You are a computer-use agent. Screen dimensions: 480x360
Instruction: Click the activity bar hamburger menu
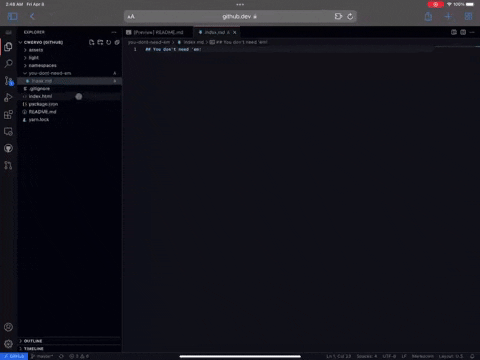[x=9, y=32]
